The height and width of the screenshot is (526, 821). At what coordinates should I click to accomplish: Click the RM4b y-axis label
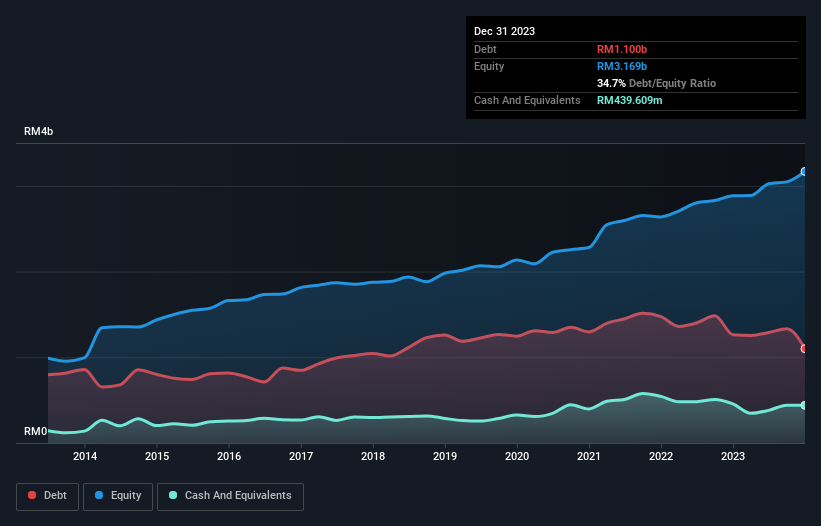[38, 131]
